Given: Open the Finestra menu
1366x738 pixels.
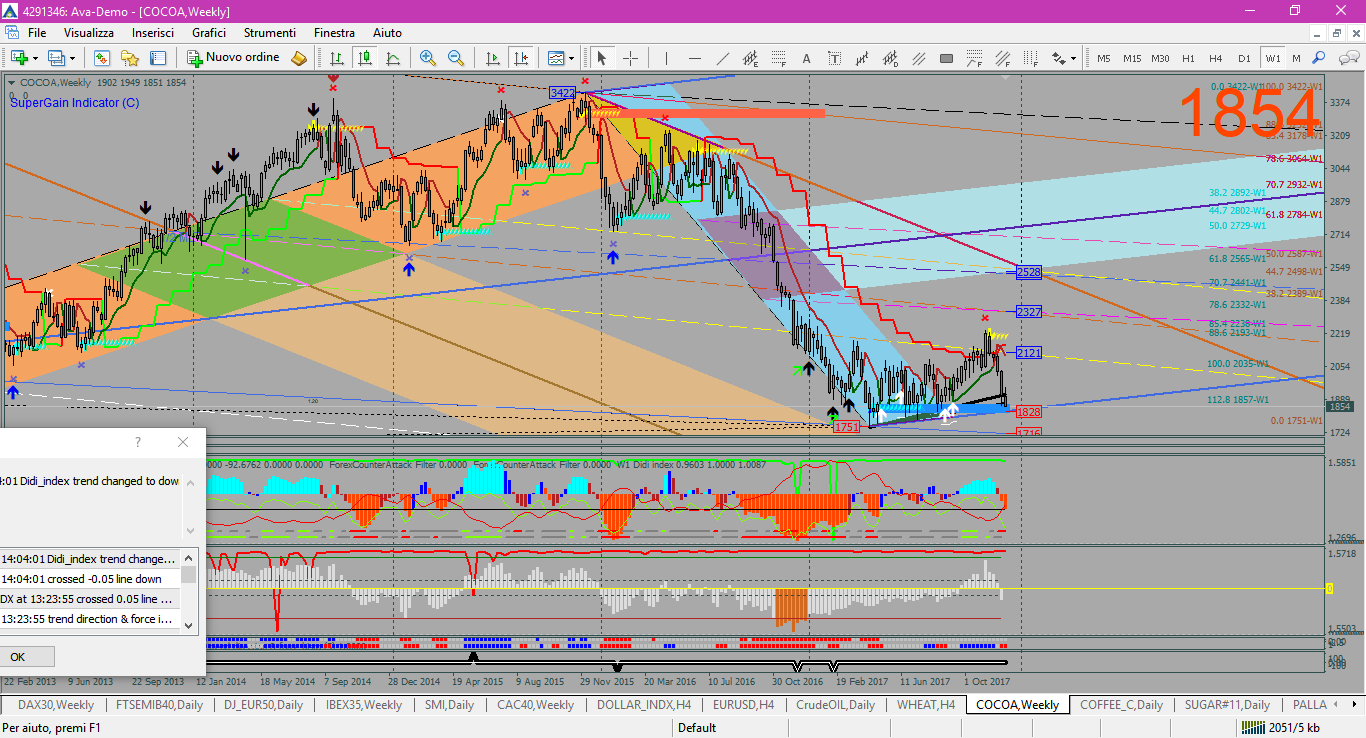Looking at the screenshot, I should [x=334, y=33].
